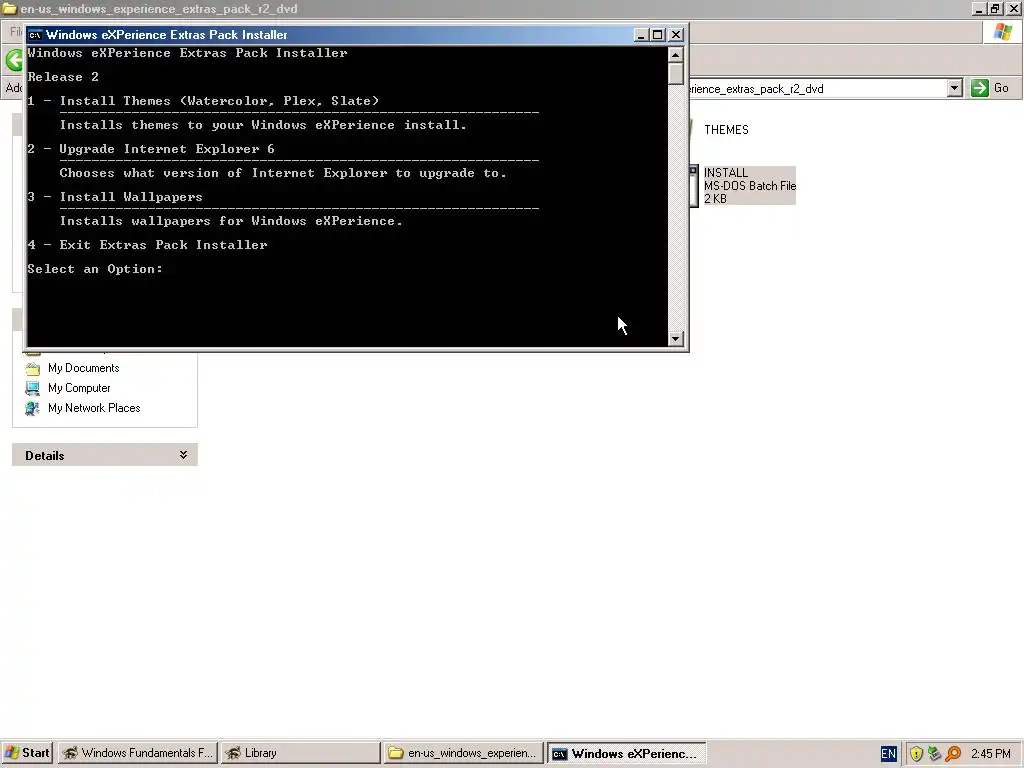Click the My Documents link

(x=84, y=368)
